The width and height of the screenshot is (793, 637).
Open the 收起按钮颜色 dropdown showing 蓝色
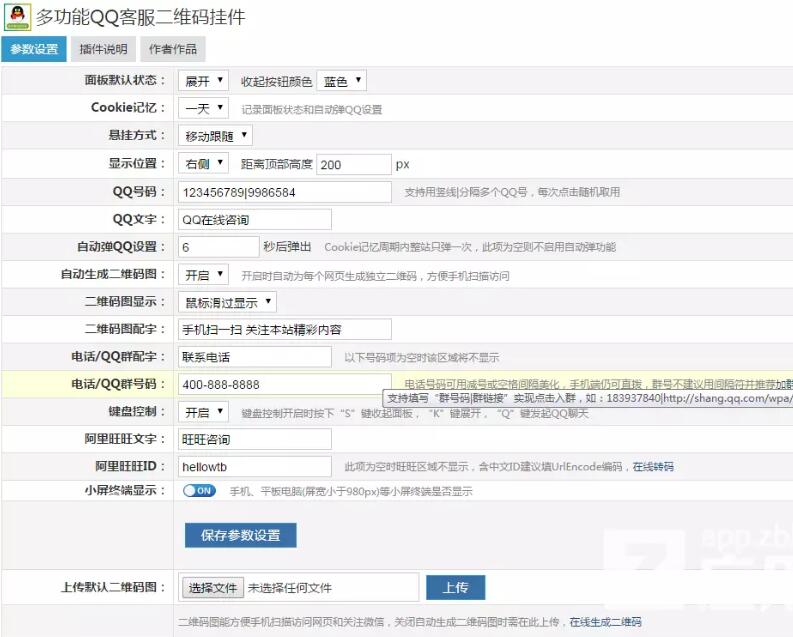(x=341, y=81)
